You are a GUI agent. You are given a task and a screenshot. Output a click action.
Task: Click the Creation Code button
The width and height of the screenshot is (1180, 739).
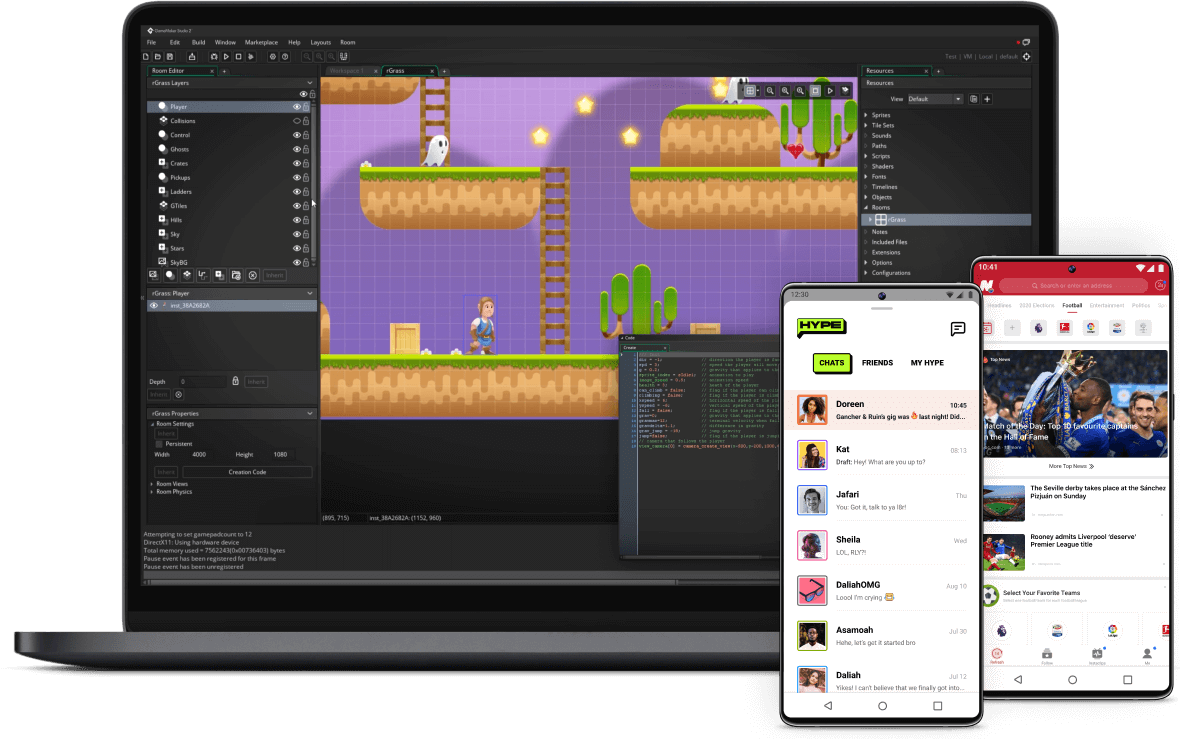tap(247, 472)
